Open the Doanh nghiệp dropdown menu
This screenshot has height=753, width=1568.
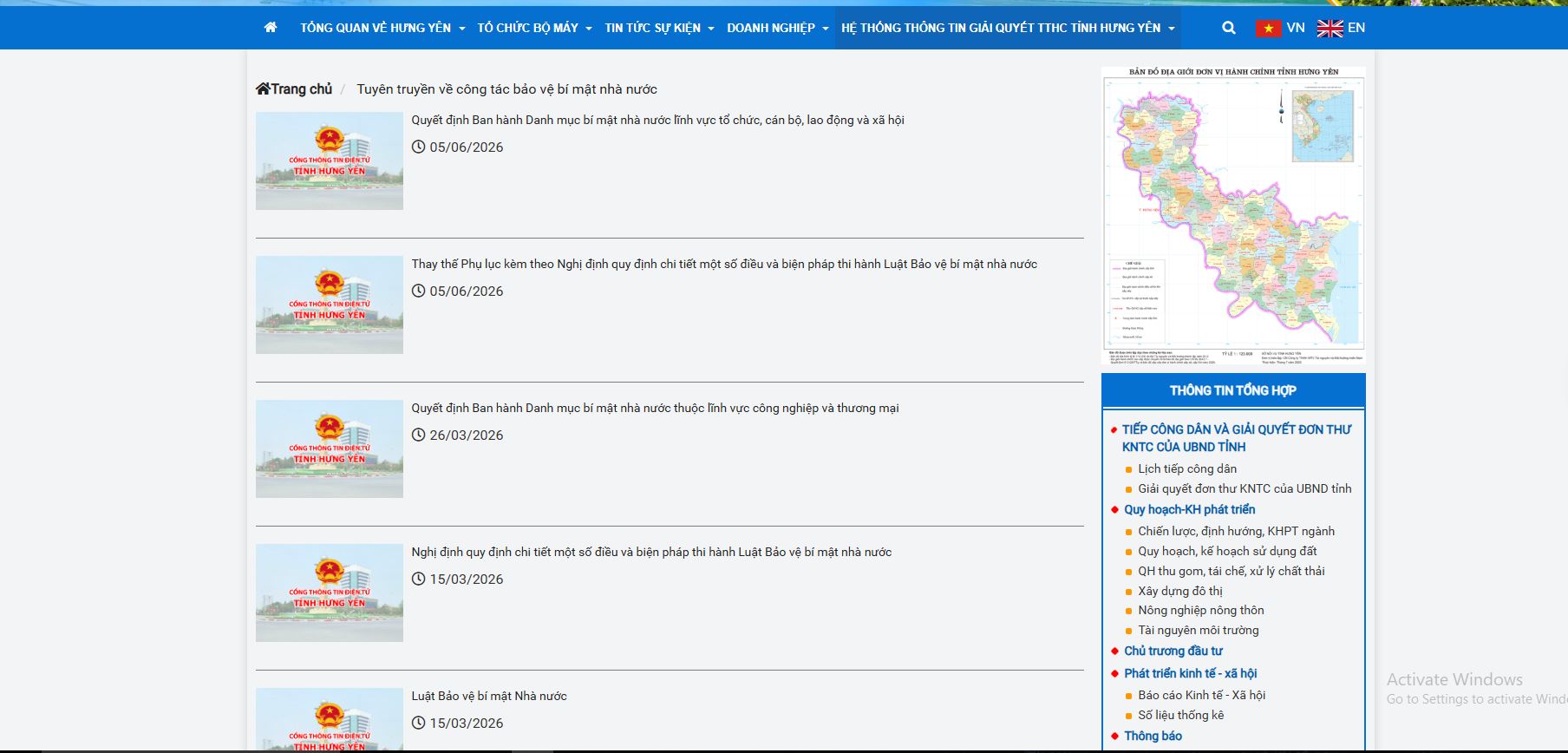point(777,28)
